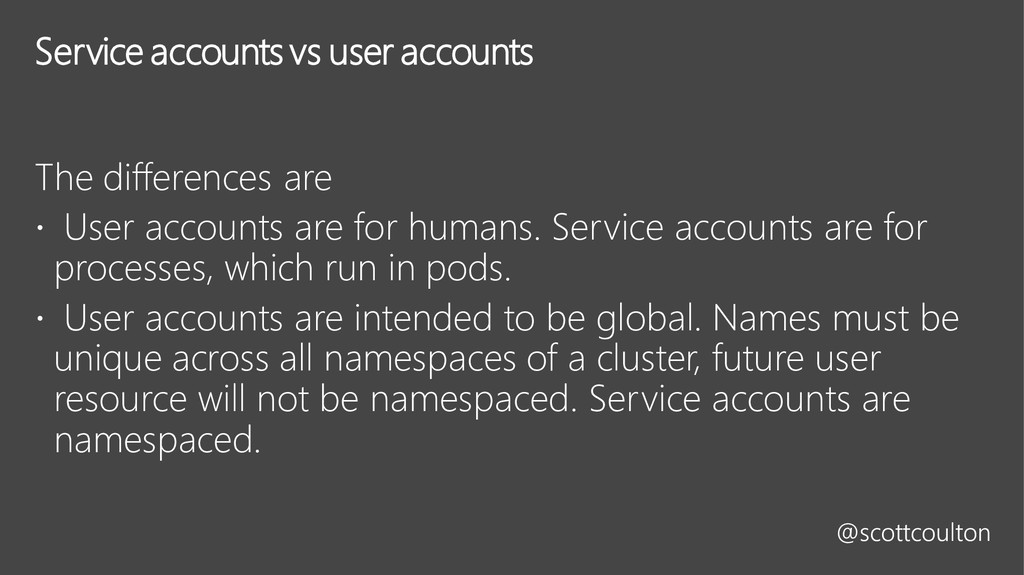Image resolution: width=1024 pixels, height=575 pixels.
Task: Click the second bullet point marker
Action: (x=40, y=320)
